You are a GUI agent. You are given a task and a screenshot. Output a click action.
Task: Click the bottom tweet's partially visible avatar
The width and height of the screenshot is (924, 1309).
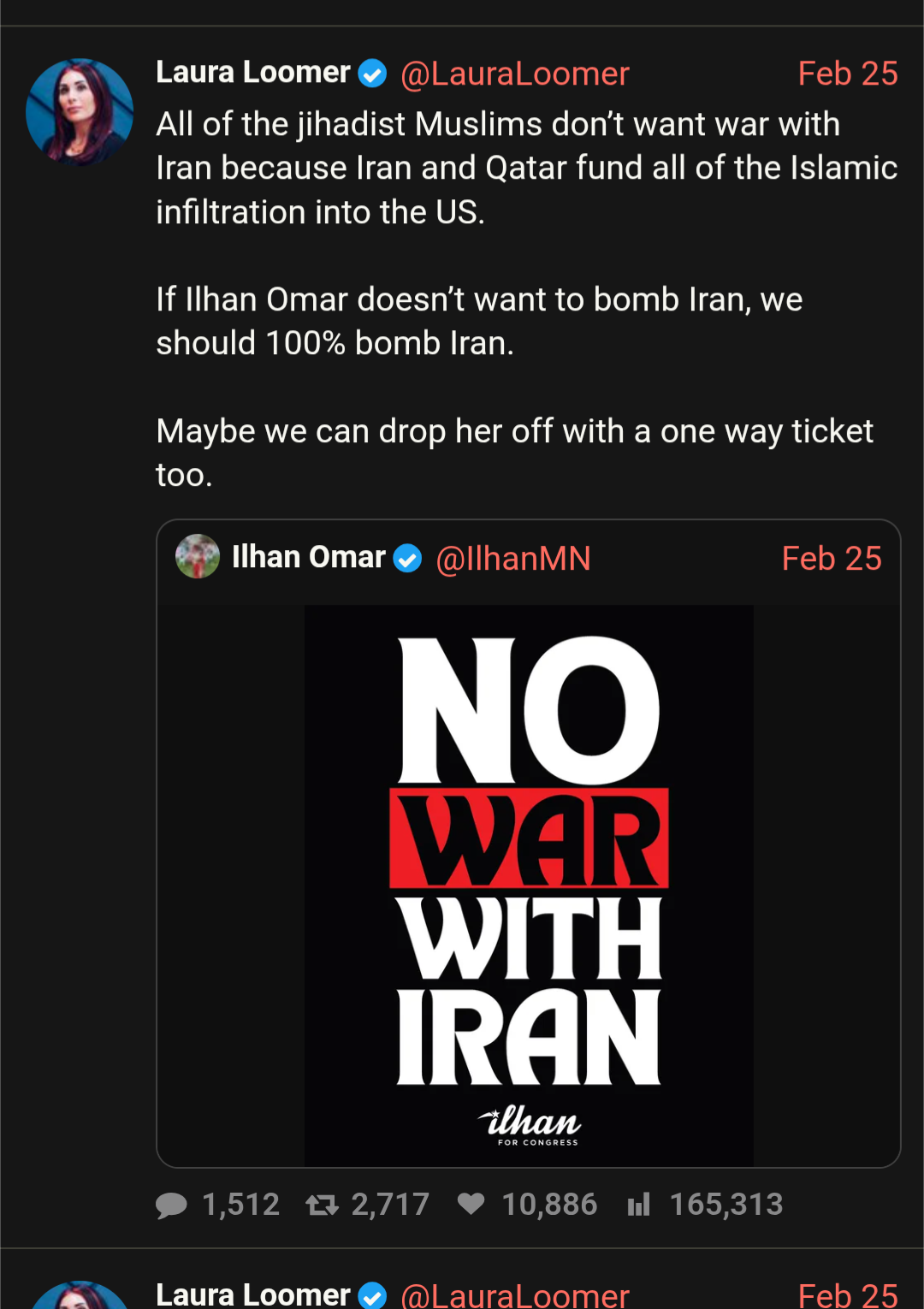80,1296
